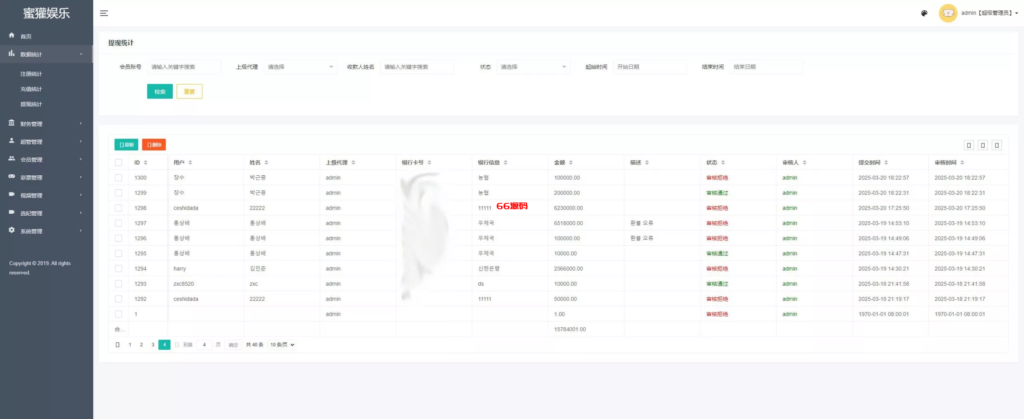1024x419 pixels.
Task: Sort table by the 审核时间 column arrows
Action: (961, 163)
